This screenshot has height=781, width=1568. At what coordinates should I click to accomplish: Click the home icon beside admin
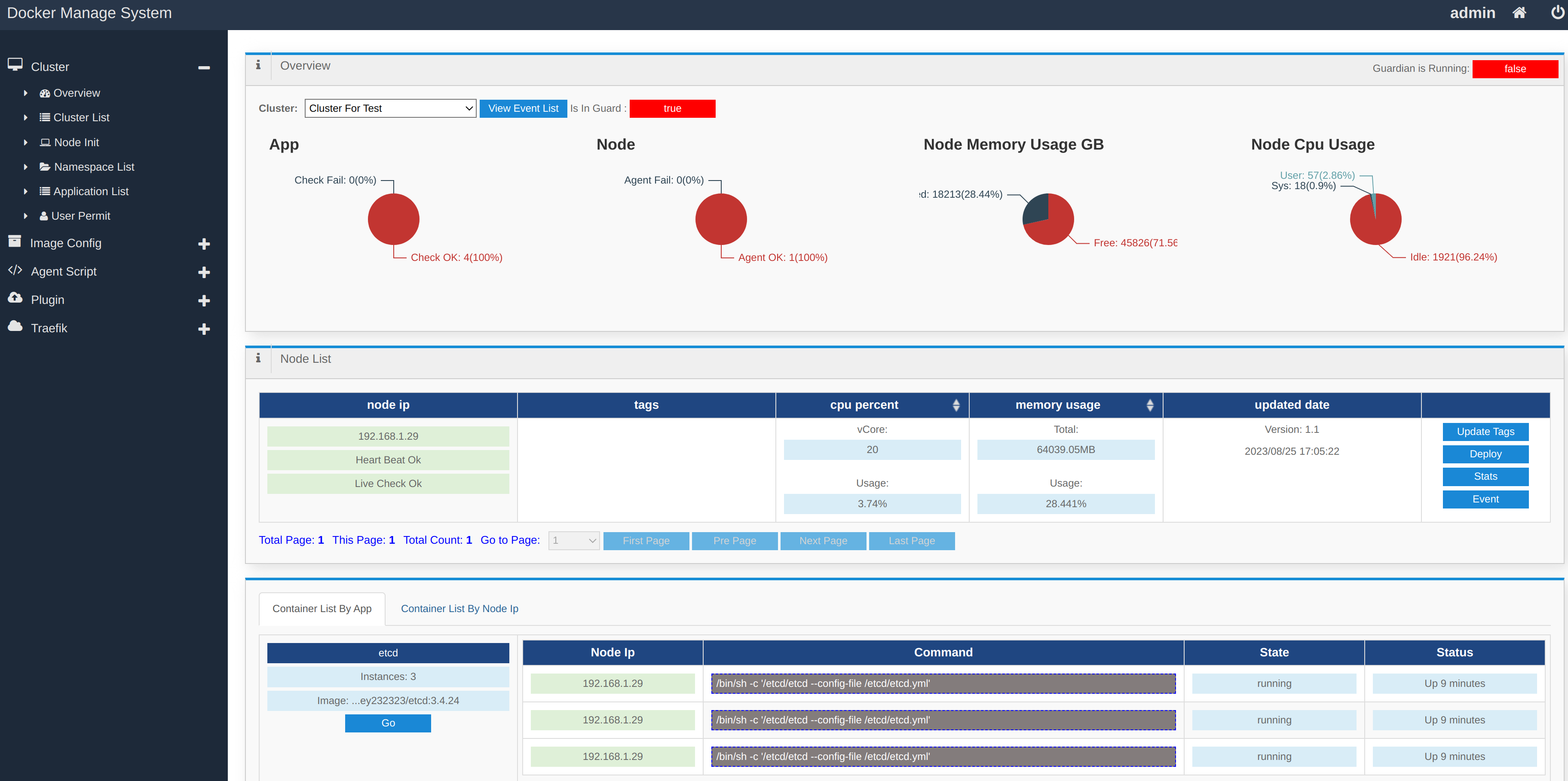tap(1519, 13)
